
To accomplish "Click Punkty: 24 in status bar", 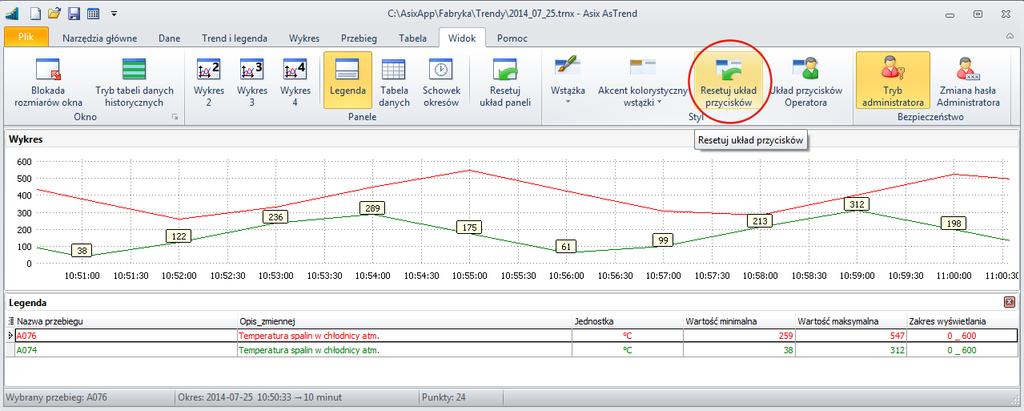I will (444, 397).
